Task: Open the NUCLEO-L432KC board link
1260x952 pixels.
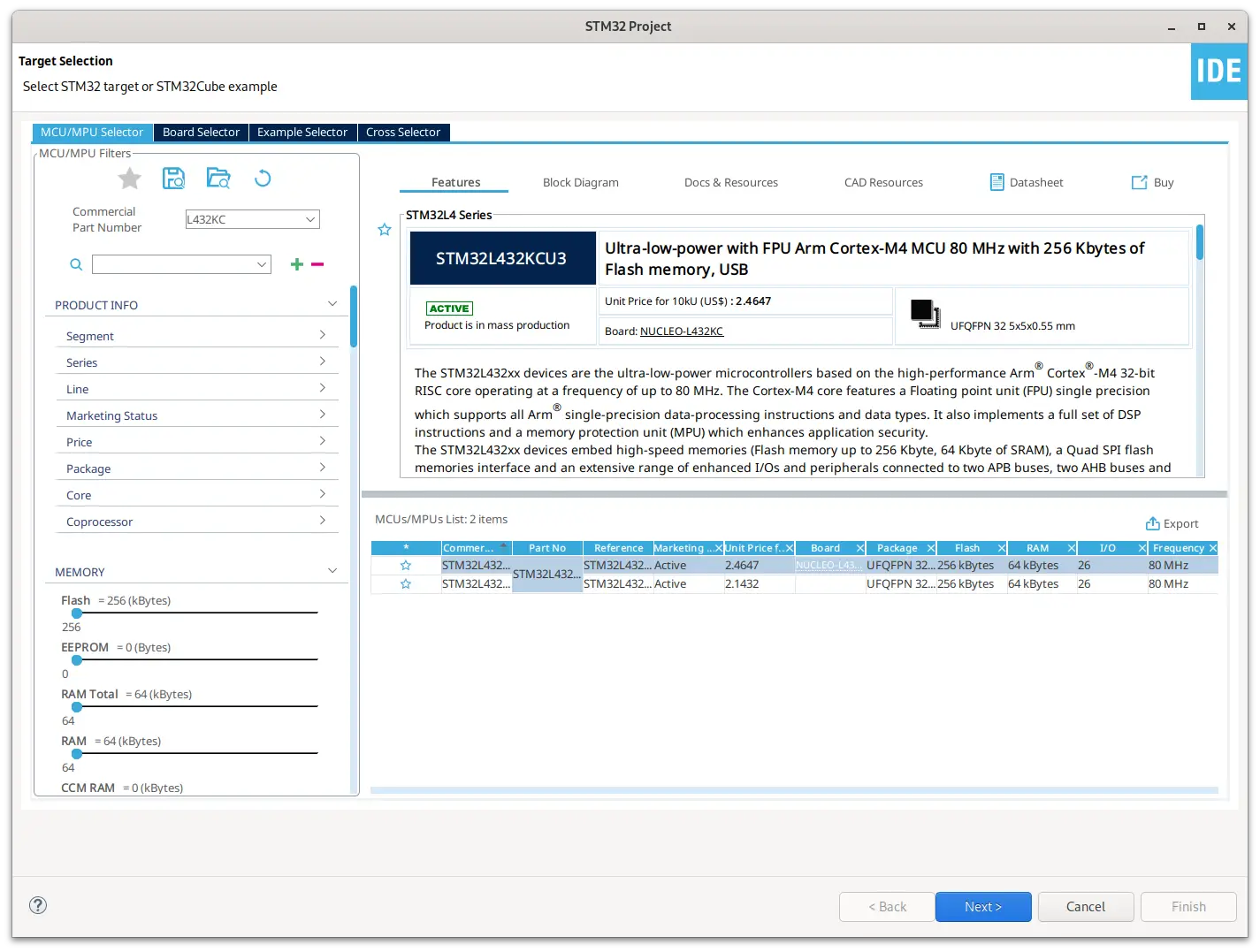Action: click(x=681, y=331)
